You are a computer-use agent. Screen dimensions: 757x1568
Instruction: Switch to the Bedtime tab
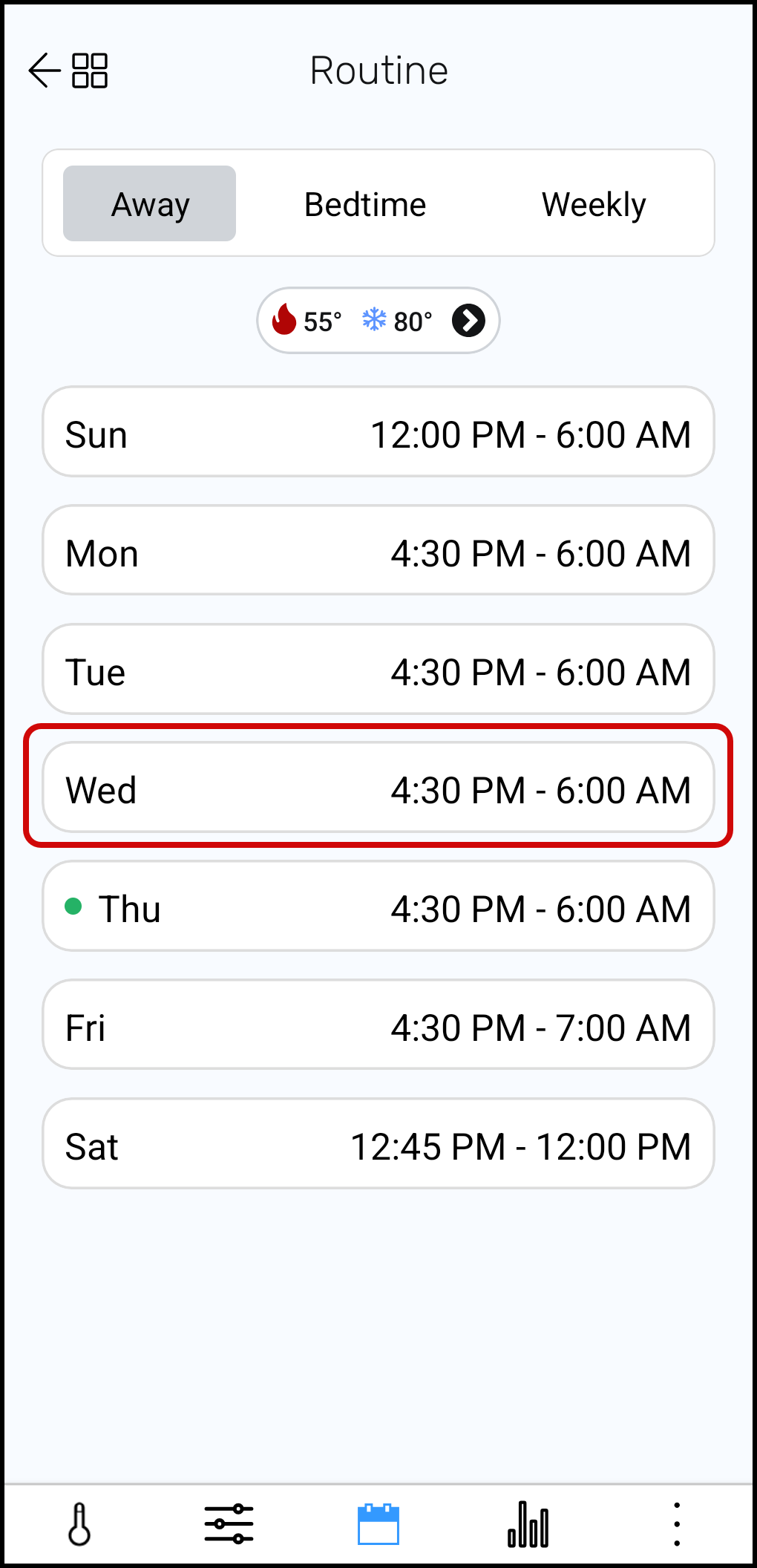(x=365, y=204)
